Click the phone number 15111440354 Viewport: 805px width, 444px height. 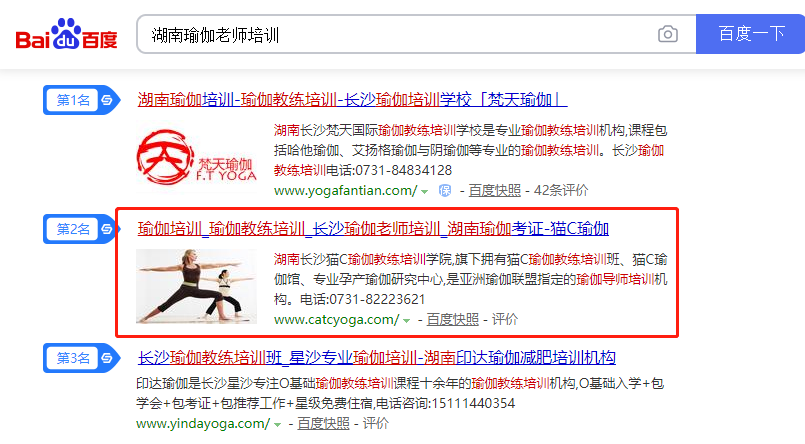pyautogui.click(x=473, y=403)
